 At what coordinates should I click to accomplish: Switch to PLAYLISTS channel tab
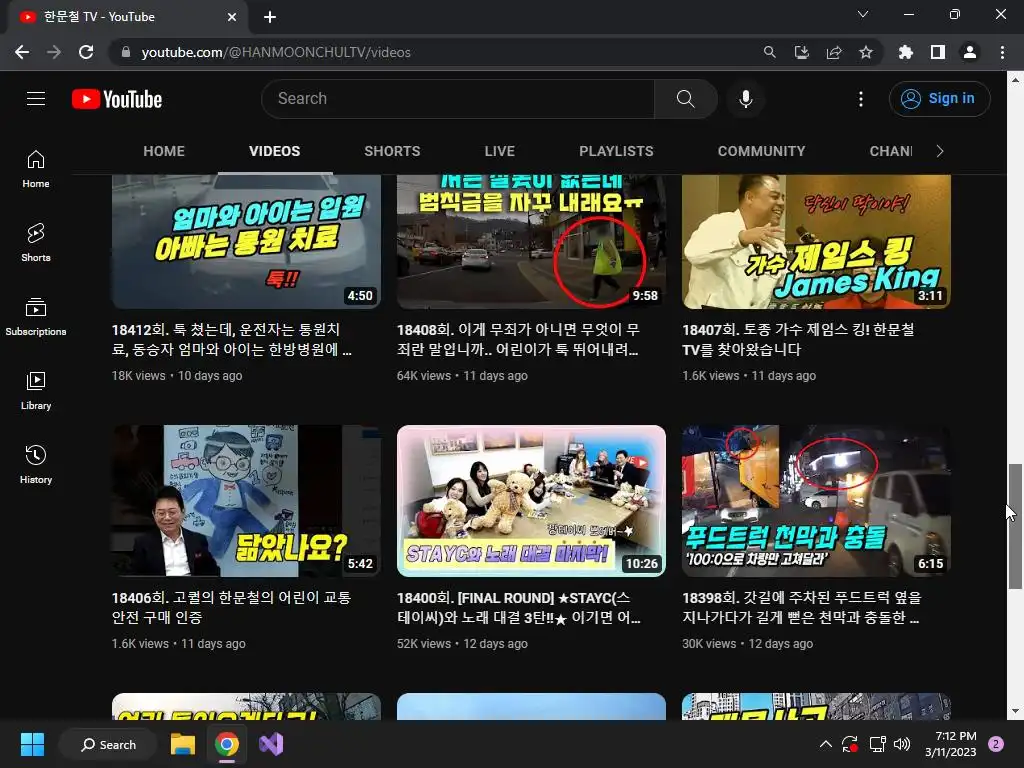tap(616, 151)
